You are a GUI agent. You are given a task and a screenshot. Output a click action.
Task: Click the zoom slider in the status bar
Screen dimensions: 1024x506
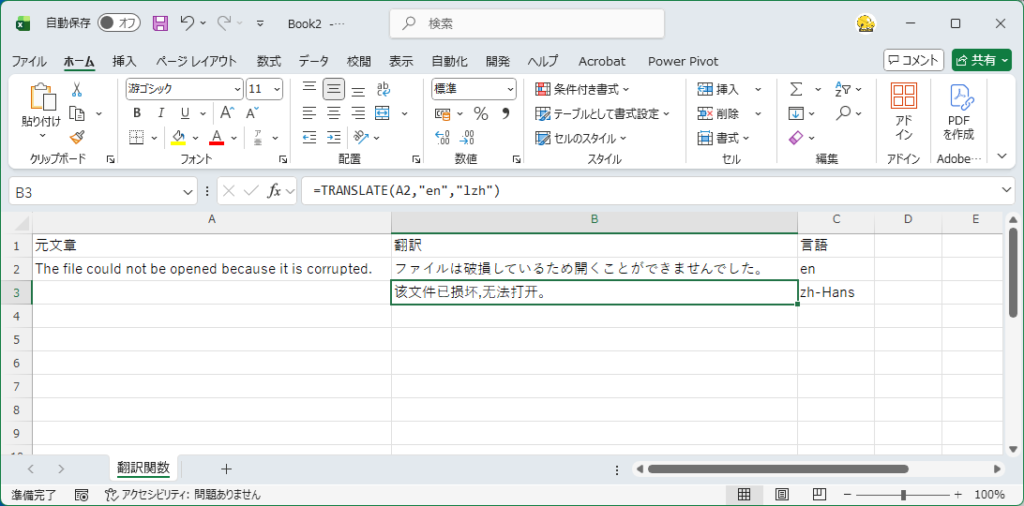tap(903, 494)
